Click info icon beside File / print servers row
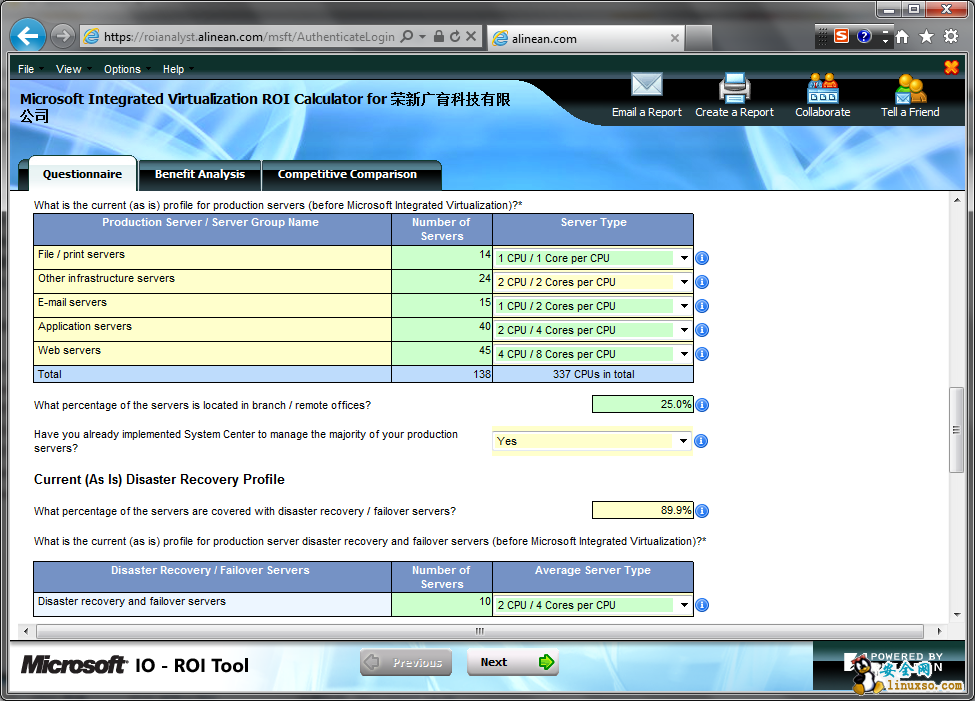Image resolution: width=975 pixels, height=701 pixels. (x=702, y=258)
